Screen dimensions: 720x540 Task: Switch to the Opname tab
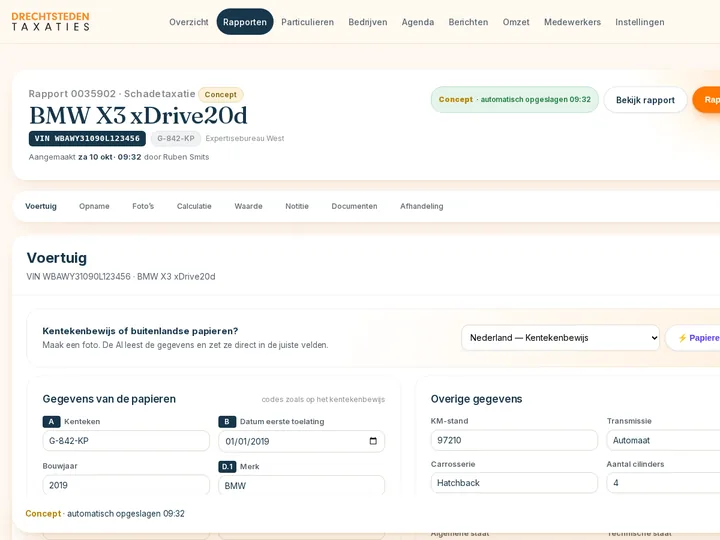pos(94,206)
